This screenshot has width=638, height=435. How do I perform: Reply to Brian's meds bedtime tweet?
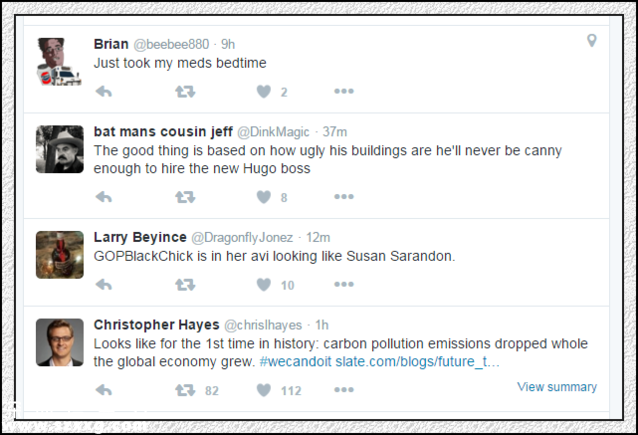[x=104, y=92]
